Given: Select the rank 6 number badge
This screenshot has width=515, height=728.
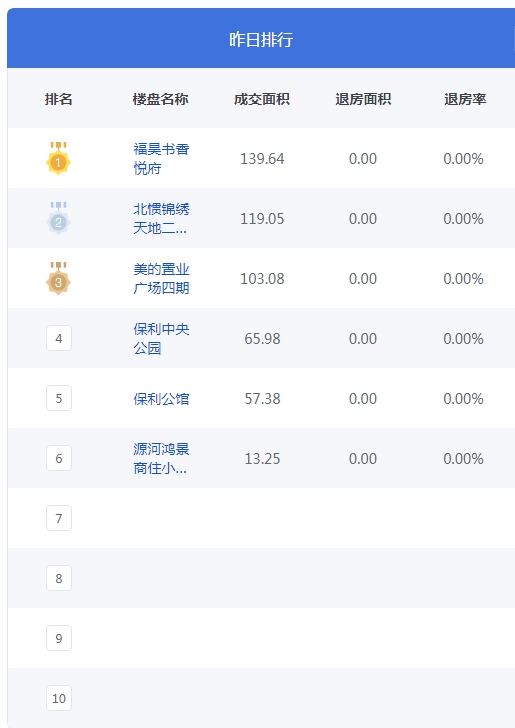Looking at the screenshot, I should [59, 458].
